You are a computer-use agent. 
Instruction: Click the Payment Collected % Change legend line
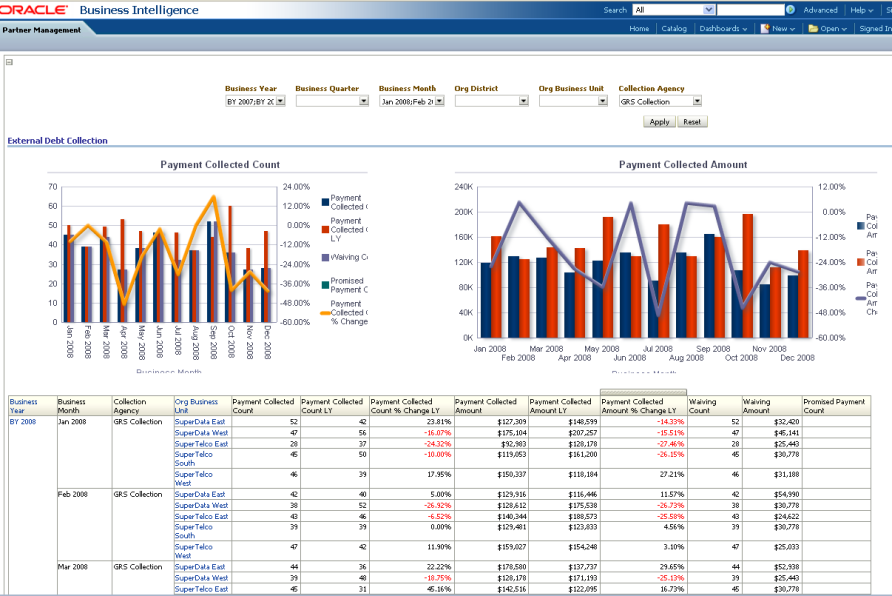pyautogui.click(x=325, y=313)
